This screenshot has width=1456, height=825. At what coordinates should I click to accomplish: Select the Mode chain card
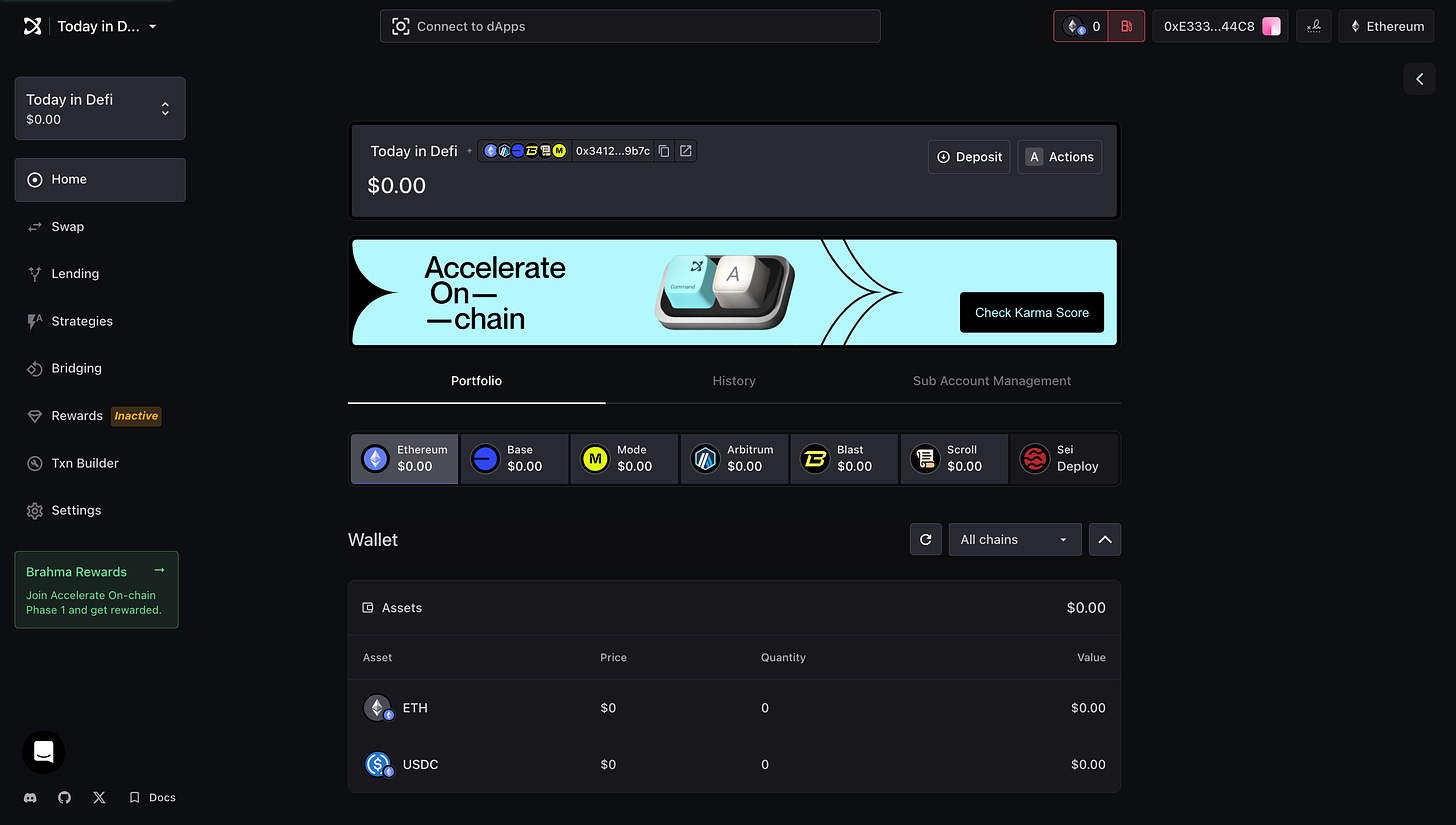(x=624, y=459)
